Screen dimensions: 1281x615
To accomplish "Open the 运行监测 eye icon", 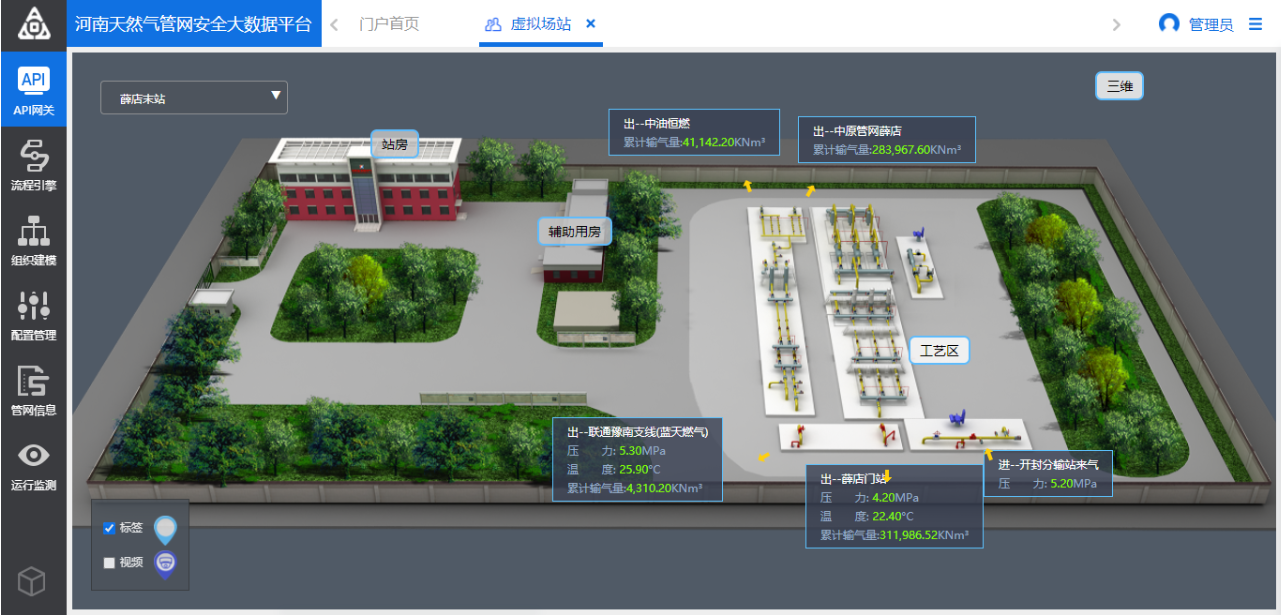I will click(33, 456).
